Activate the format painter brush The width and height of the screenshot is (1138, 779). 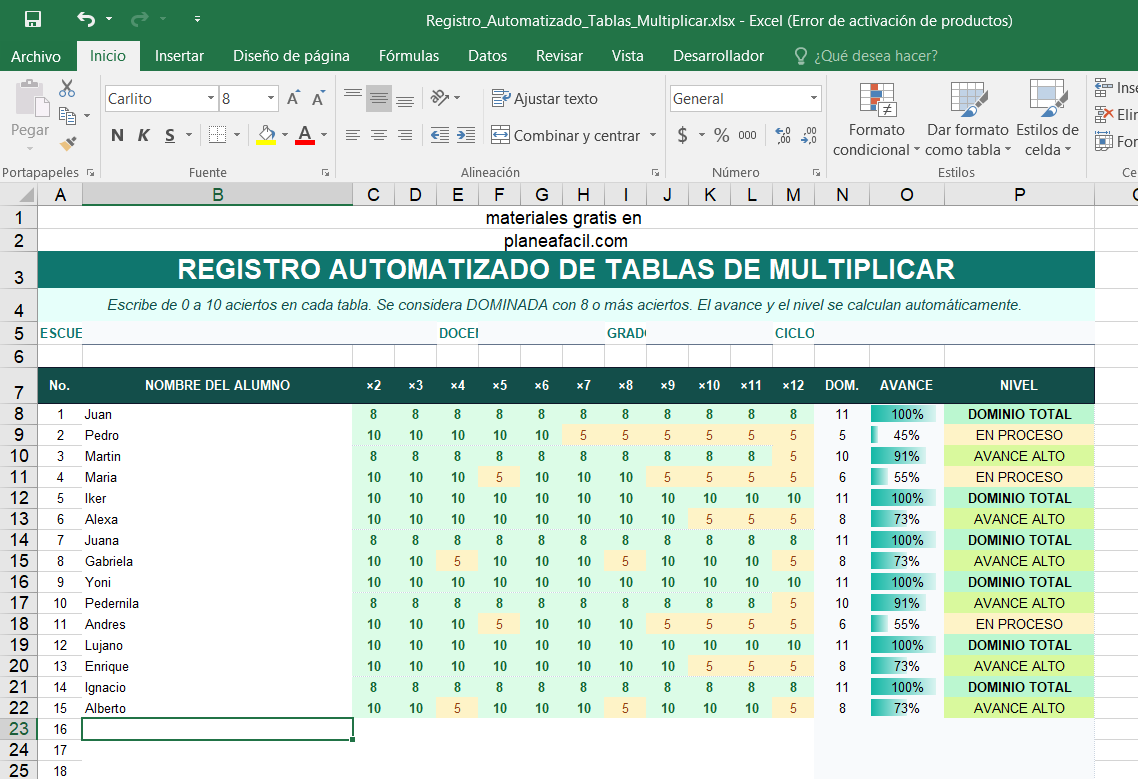tap(67, 143)
